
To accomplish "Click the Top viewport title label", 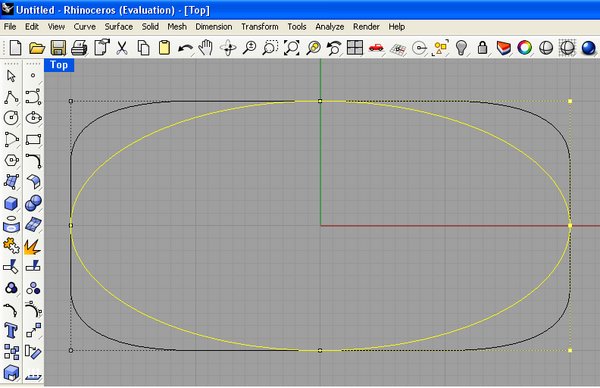I will (x=59, y=65).
